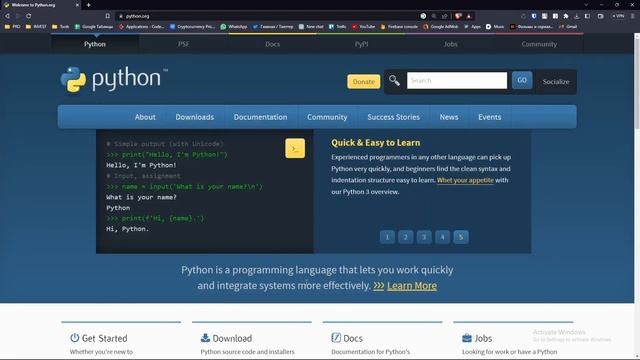The width and height of the screenshot is (640, 360).
Task: Open a new browser tab with plus button
Action: pyautogui.click(x=88, y=5)
